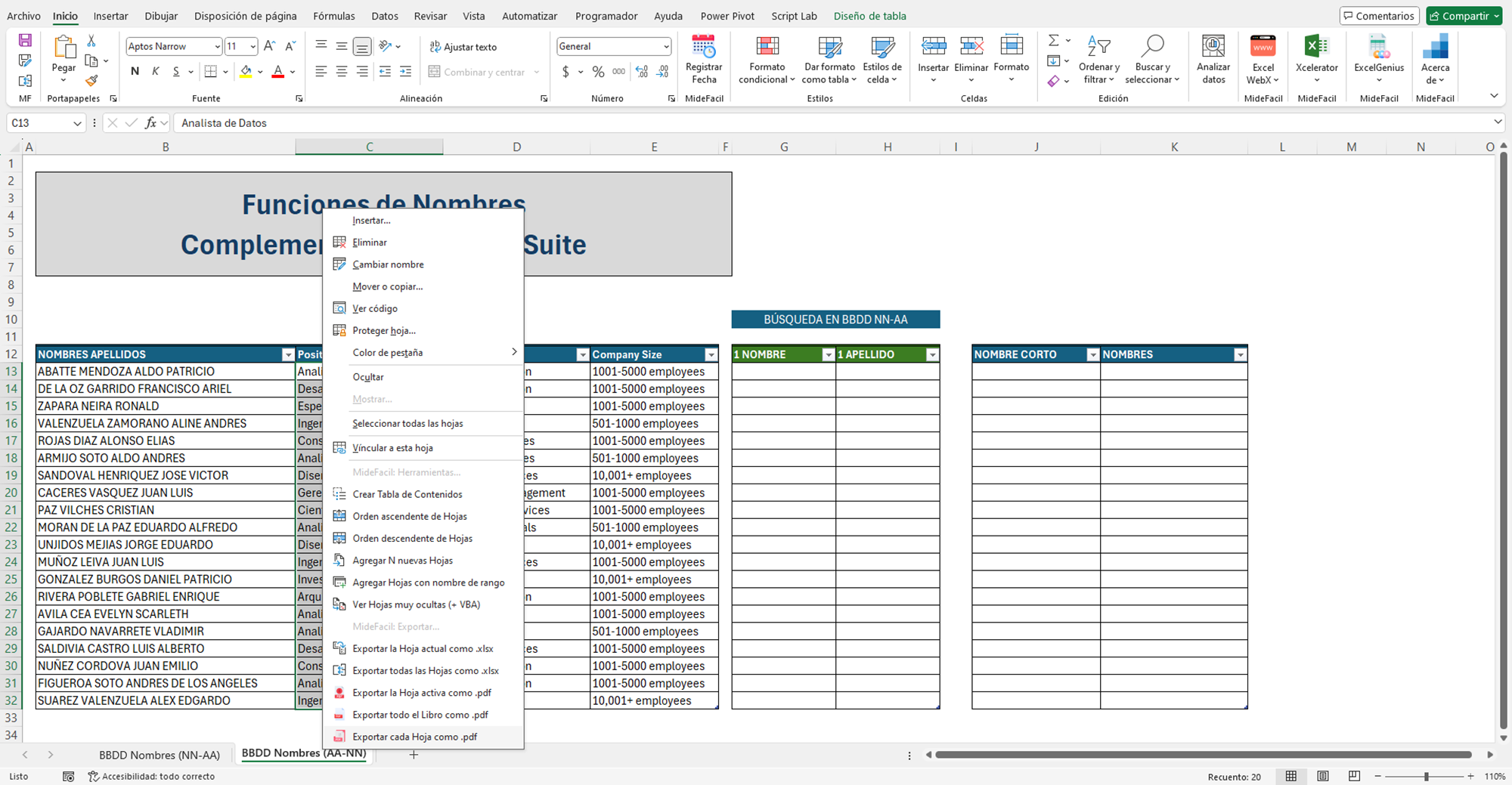Image resolution: width=1512 pixels, height=785 pixels.
Task: Align cell text to the right
Action: [x=362, y=72]
